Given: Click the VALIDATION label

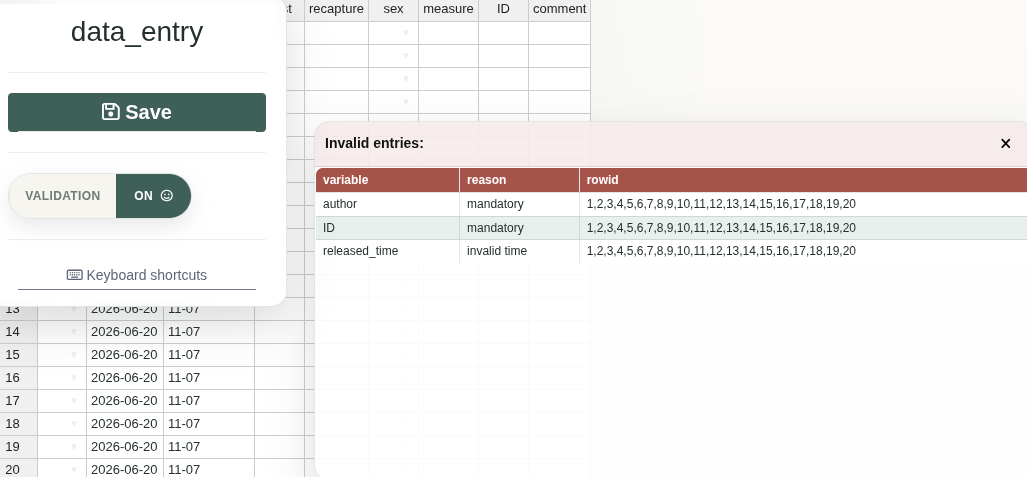Looking at the screenshot, I should 63,196.
